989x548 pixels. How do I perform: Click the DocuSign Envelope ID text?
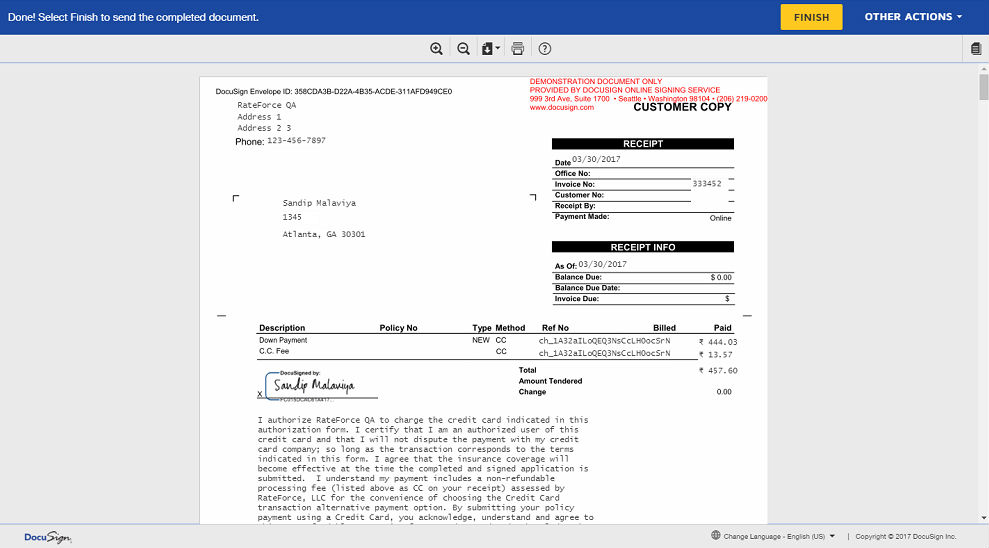[x=334, y=91]
